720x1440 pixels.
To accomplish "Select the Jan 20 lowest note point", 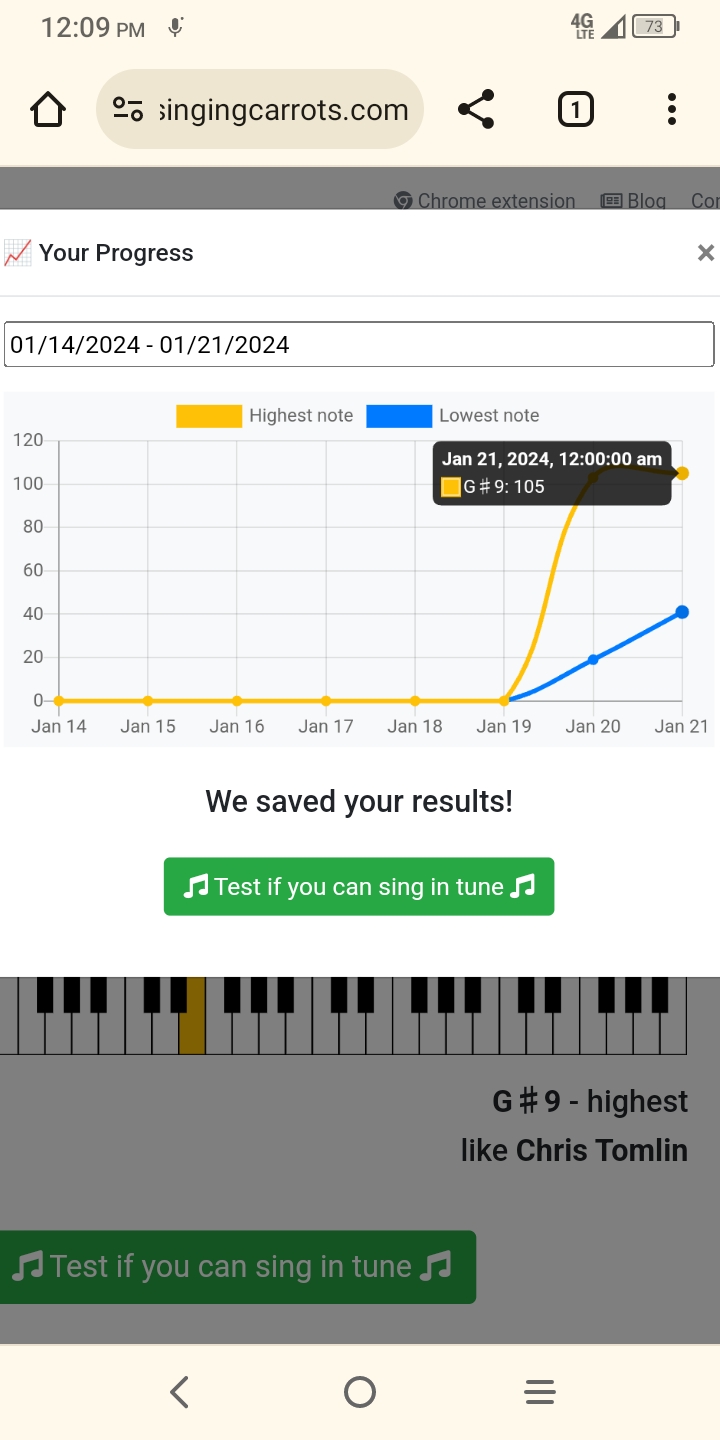I will pyautogui.click(x=593, y=659).
